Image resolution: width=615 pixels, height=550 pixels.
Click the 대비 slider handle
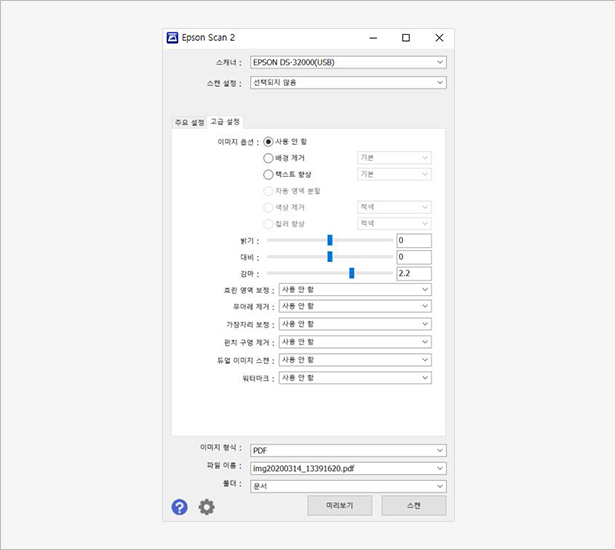(x=330, y=257)
